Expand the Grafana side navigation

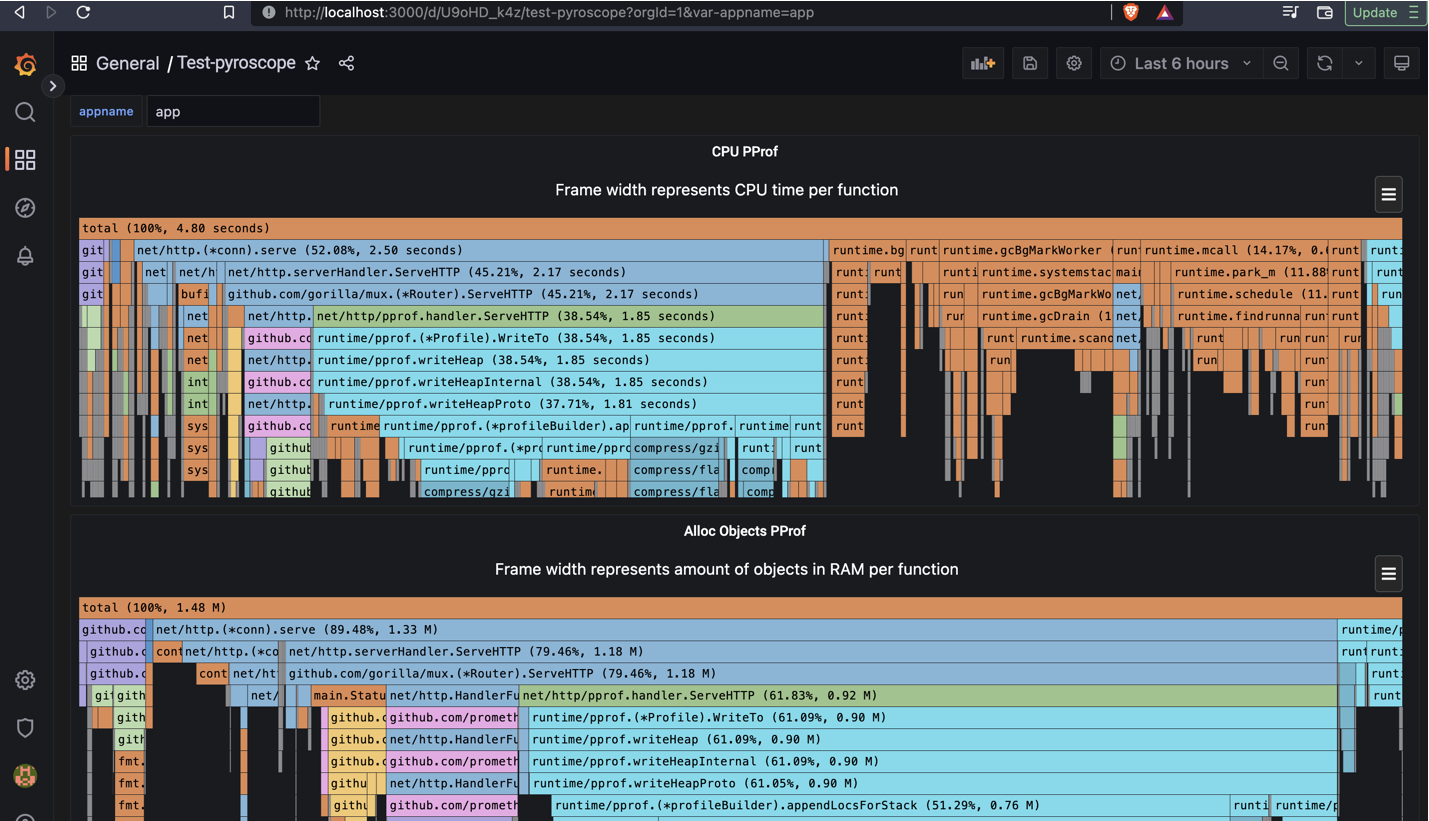[53, 86]
